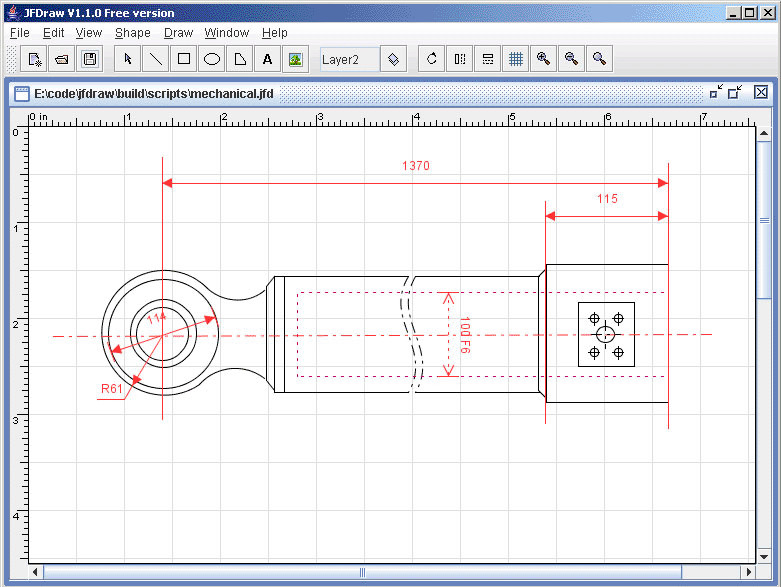This screenshot has height=587, width=781.
Task: Choose the line drawing tool
Action: [156, 59]
